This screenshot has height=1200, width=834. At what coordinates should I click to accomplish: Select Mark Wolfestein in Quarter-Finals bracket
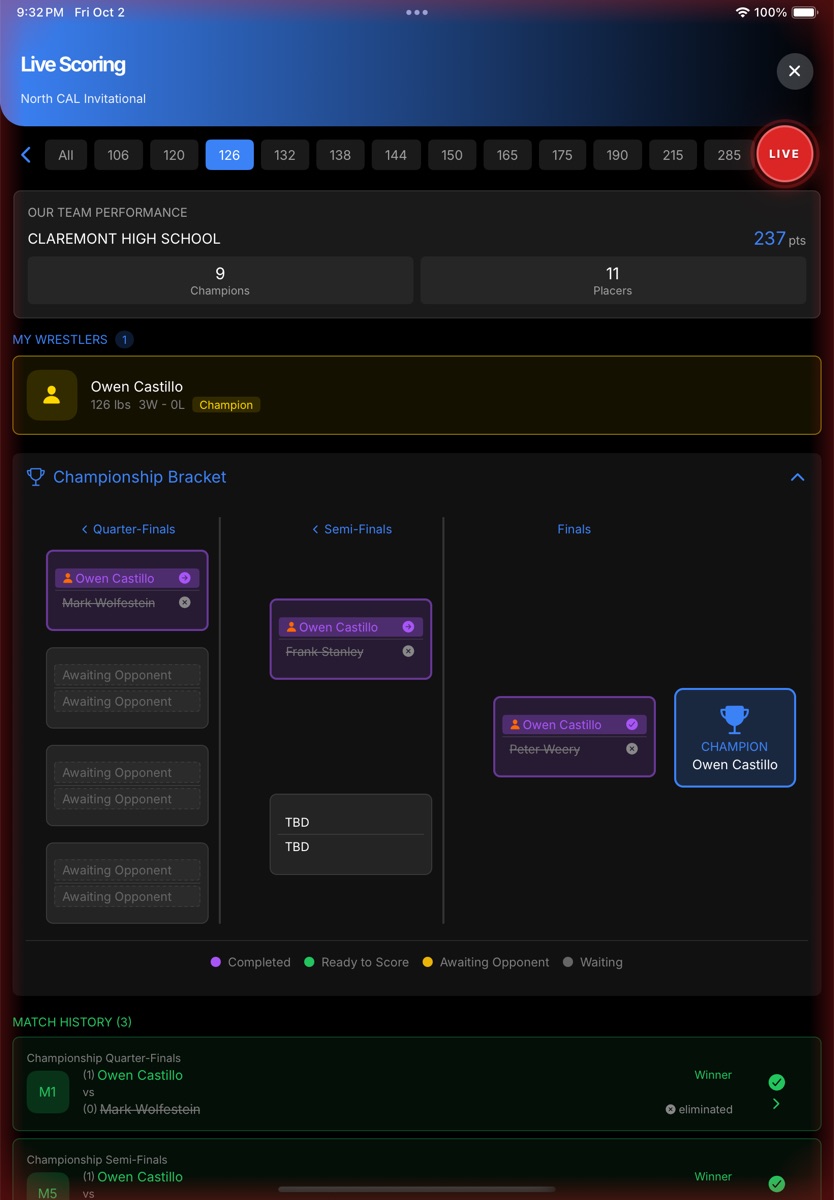tap(108, 603)
